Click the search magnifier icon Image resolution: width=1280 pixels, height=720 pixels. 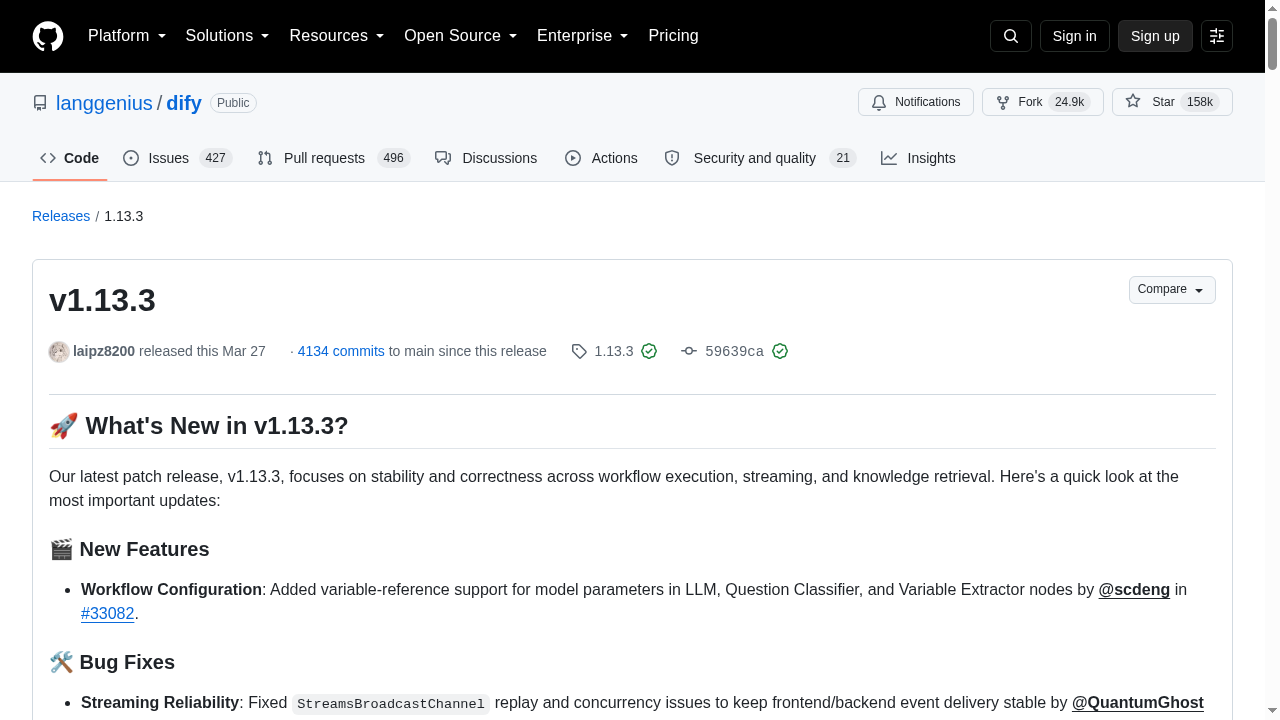click(1011, 36)
